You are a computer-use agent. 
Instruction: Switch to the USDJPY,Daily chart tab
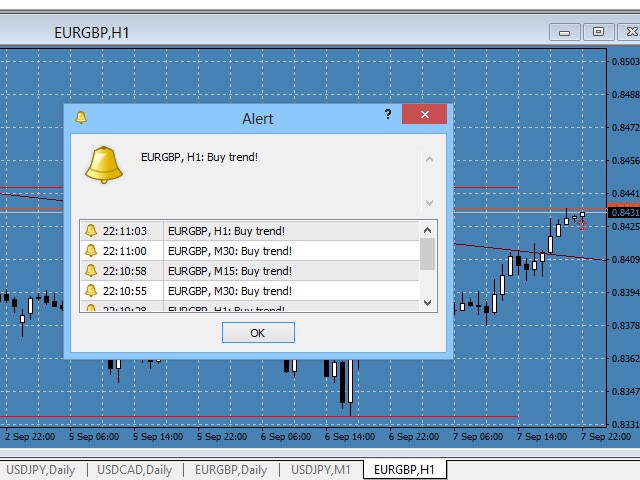coord(43,470)
